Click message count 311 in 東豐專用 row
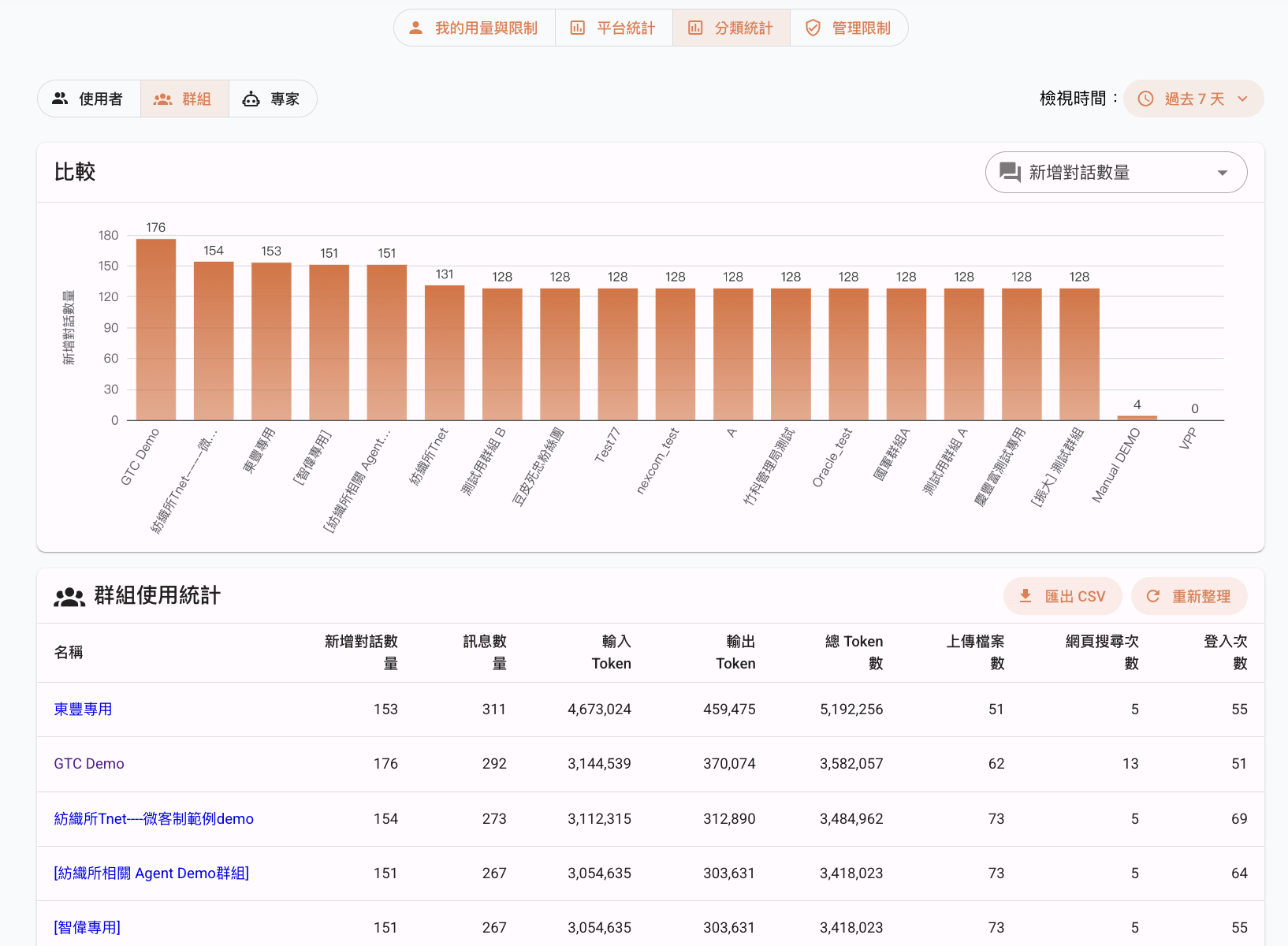This screenshot has width=1288, height=946. [x=494, y=709]
